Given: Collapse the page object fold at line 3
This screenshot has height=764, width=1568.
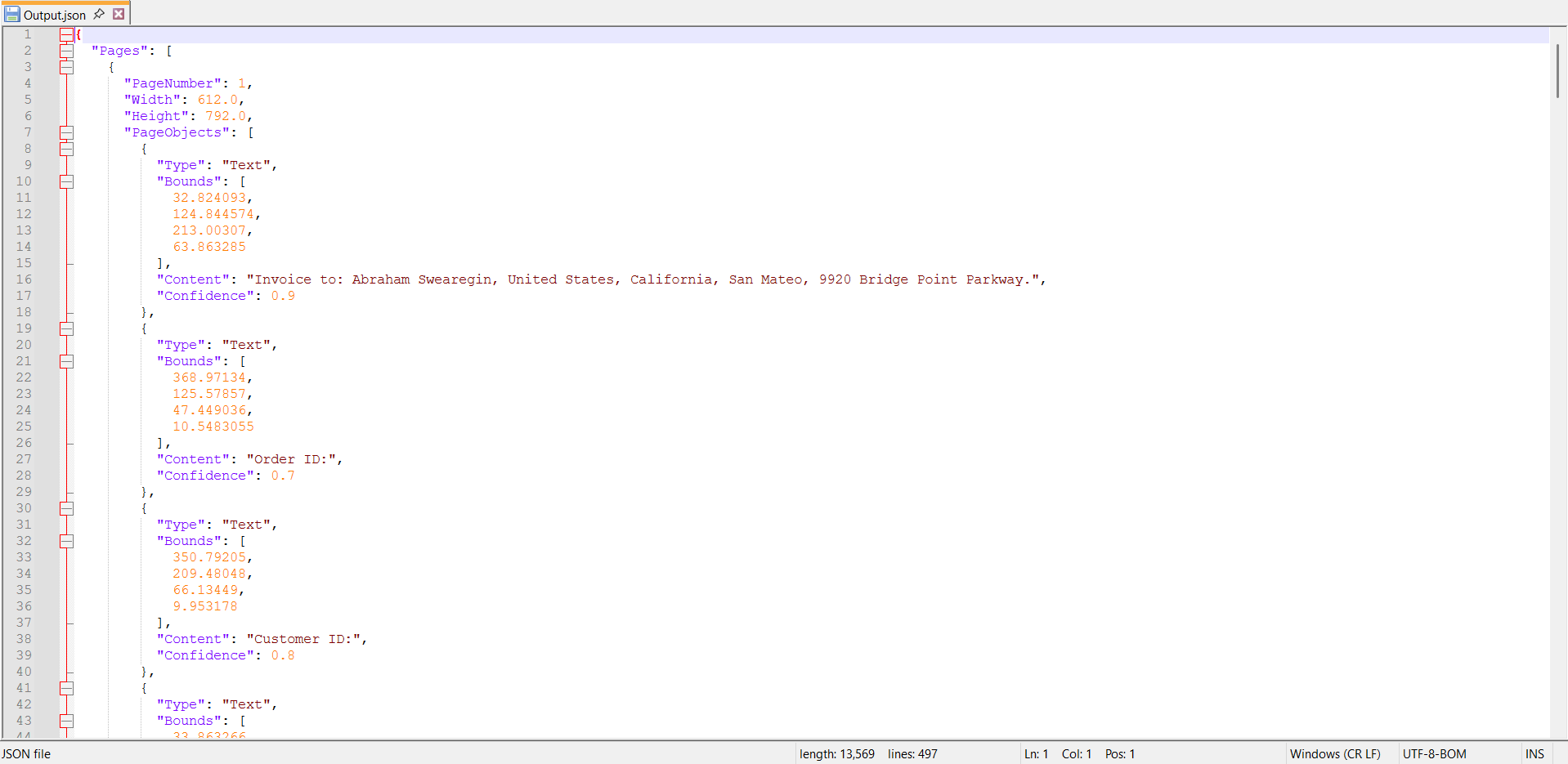Looking at the screenshot, I should coord(66,67).
